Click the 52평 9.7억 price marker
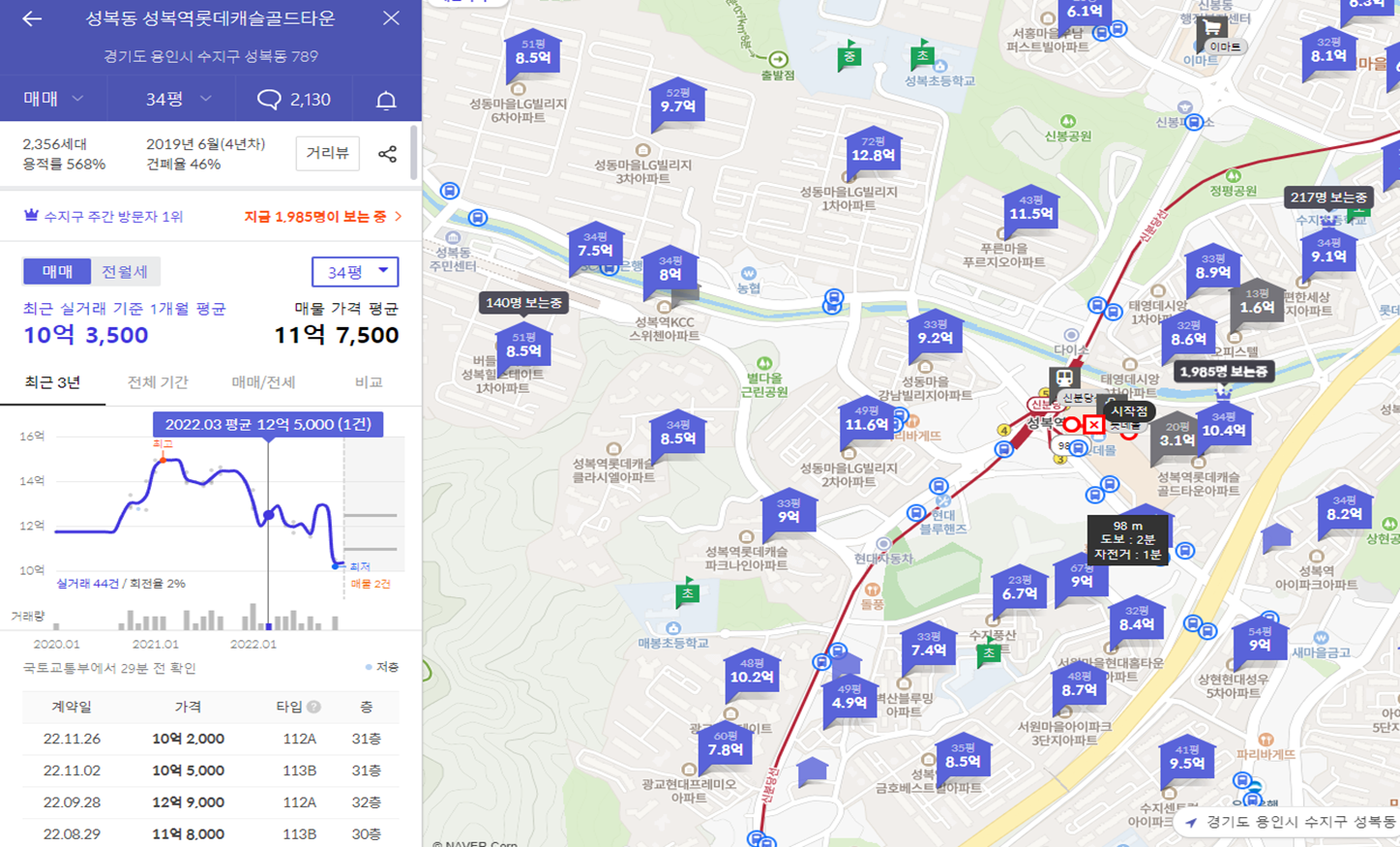The height and width of the screenshot is (847, 1400). coord(677,105)
